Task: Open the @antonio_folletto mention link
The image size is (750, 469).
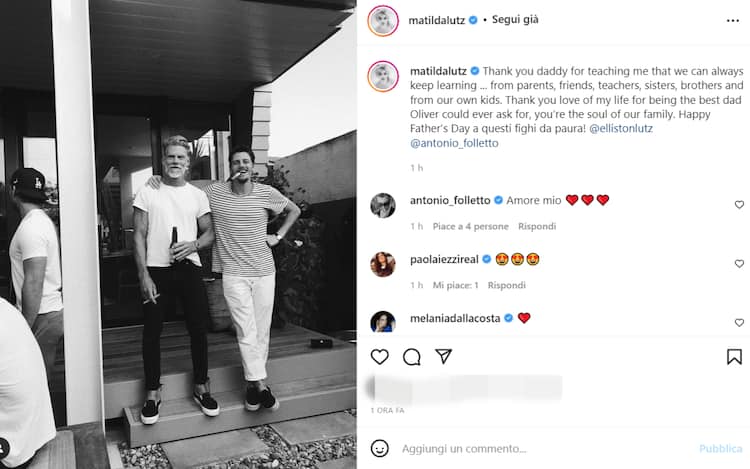Action: [454, 143]
